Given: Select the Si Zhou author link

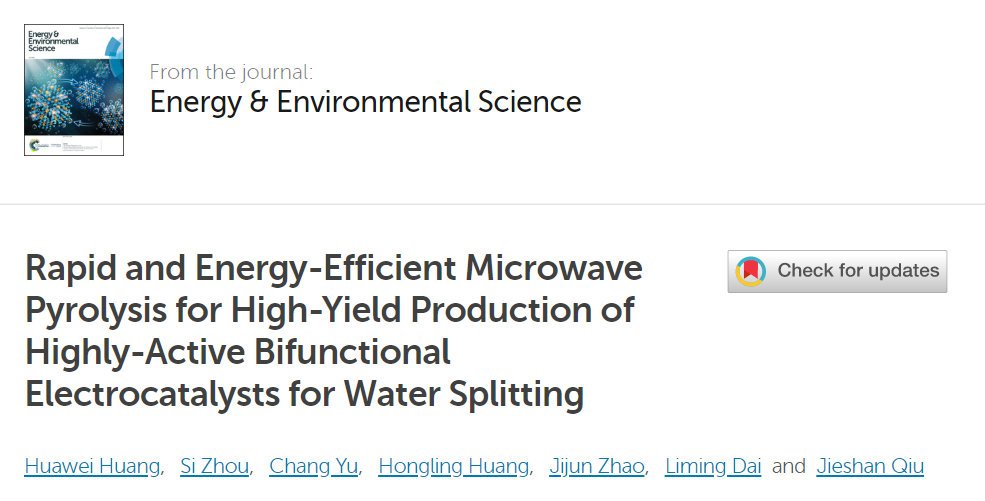Looking at the screenshot, I should [x=214, y=466].
